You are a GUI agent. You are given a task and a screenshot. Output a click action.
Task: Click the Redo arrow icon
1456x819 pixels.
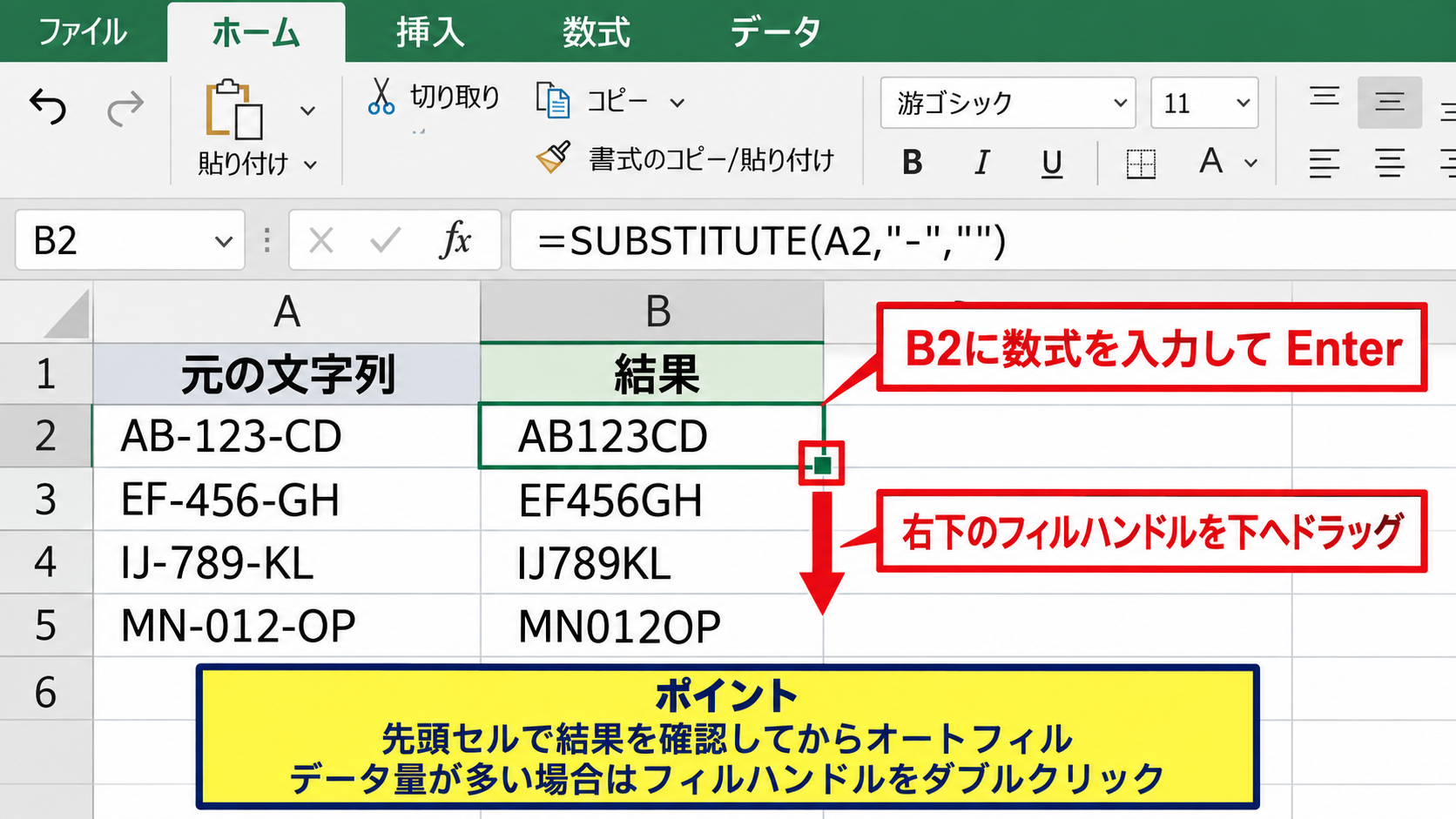[x=125, y=108]
